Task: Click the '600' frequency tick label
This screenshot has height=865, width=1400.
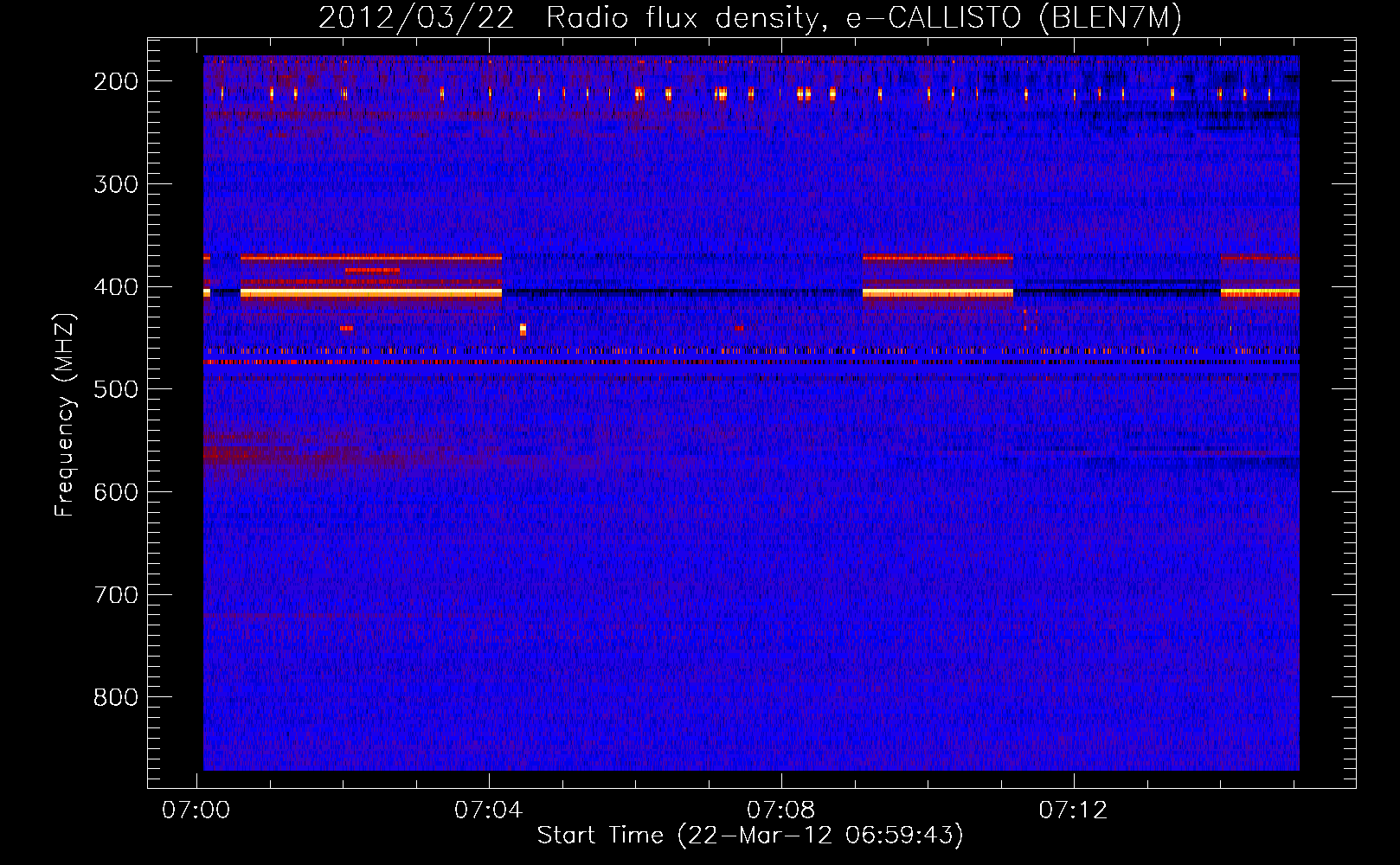Action: (116, 492)
